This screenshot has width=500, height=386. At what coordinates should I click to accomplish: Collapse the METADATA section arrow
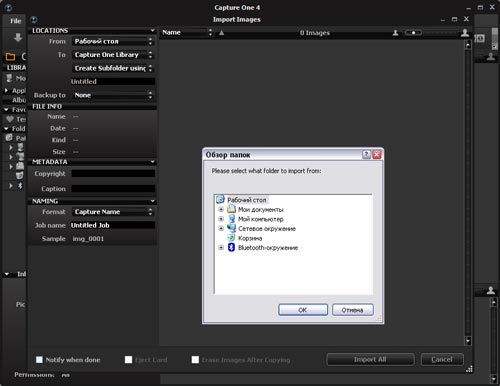[x=152, y=162]
